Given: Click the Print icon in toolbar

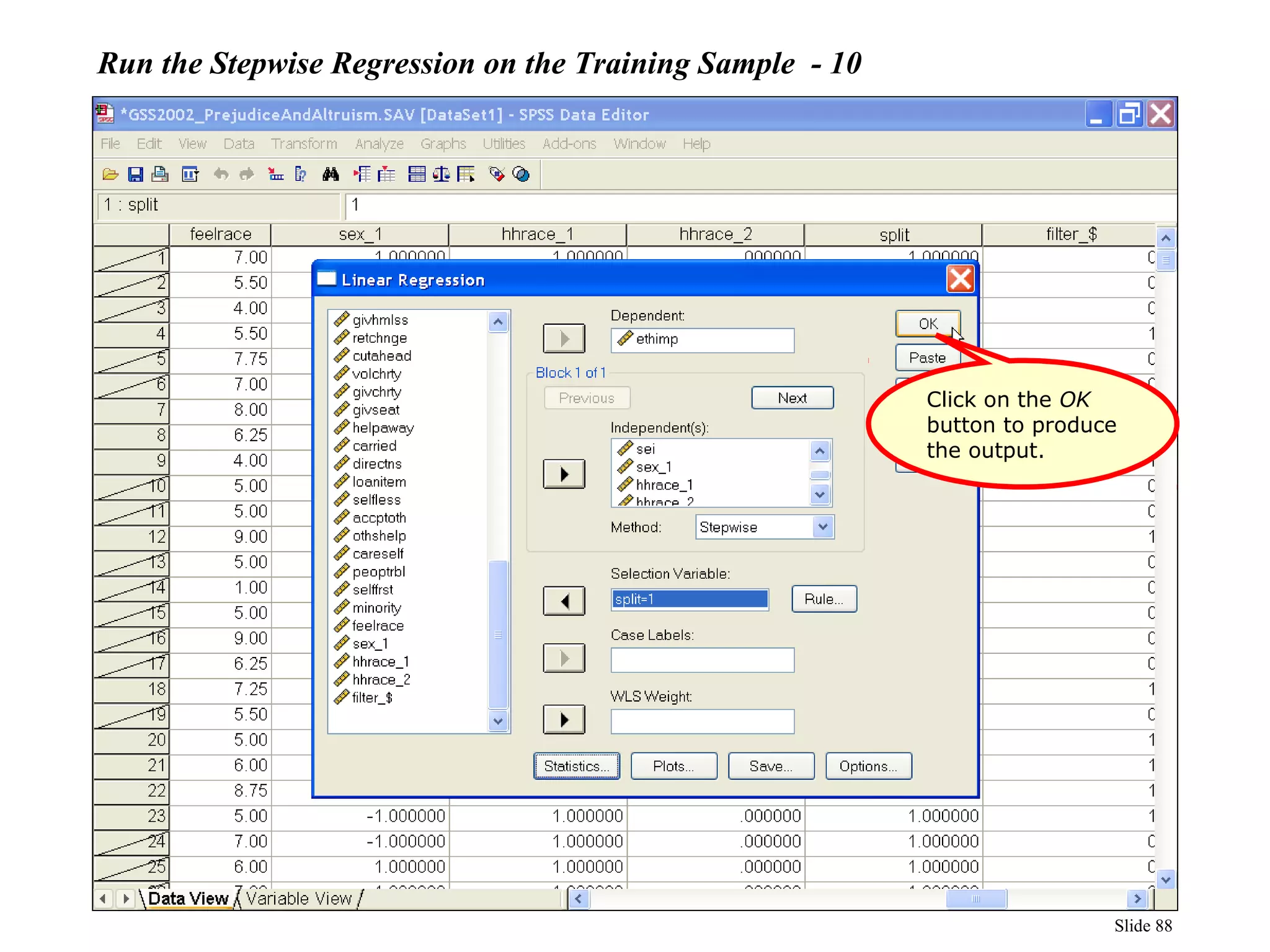Looking at the screenshot, I should pos(160,175).
